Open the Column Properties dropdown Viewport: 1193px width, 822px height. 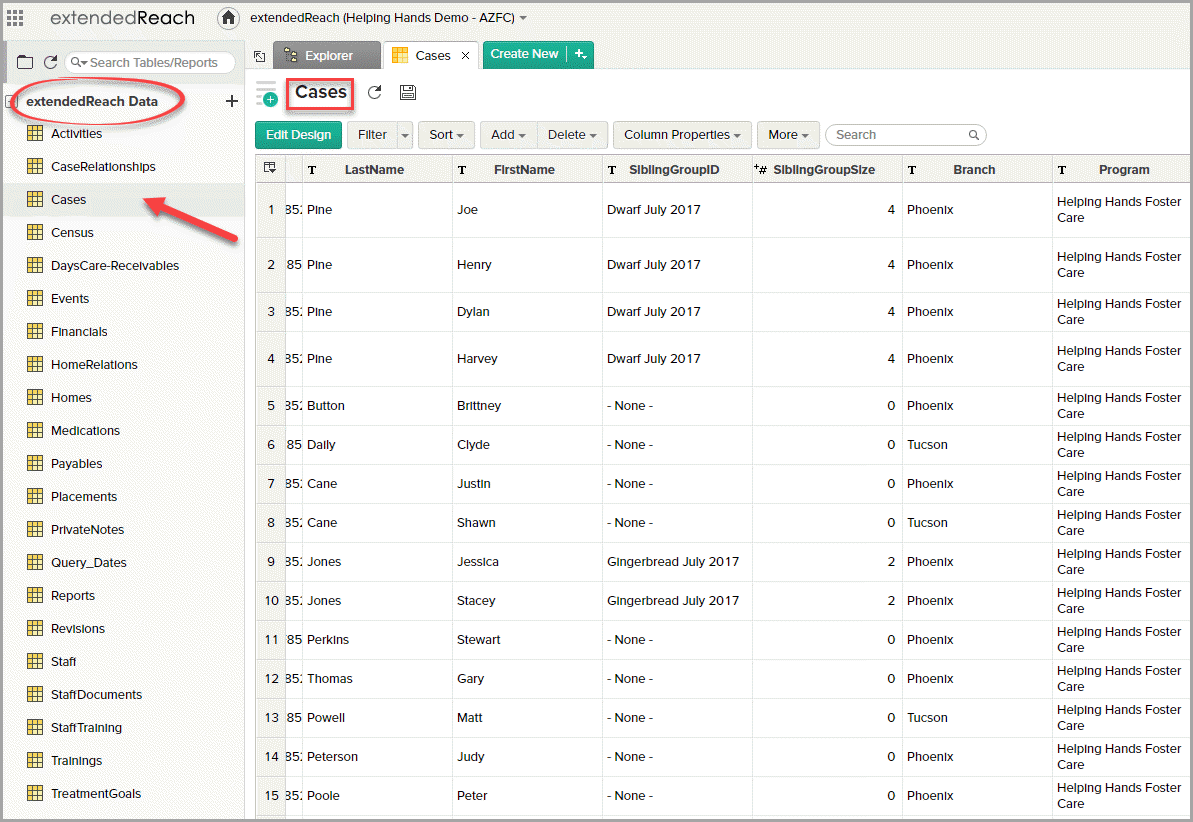[682, 134]
